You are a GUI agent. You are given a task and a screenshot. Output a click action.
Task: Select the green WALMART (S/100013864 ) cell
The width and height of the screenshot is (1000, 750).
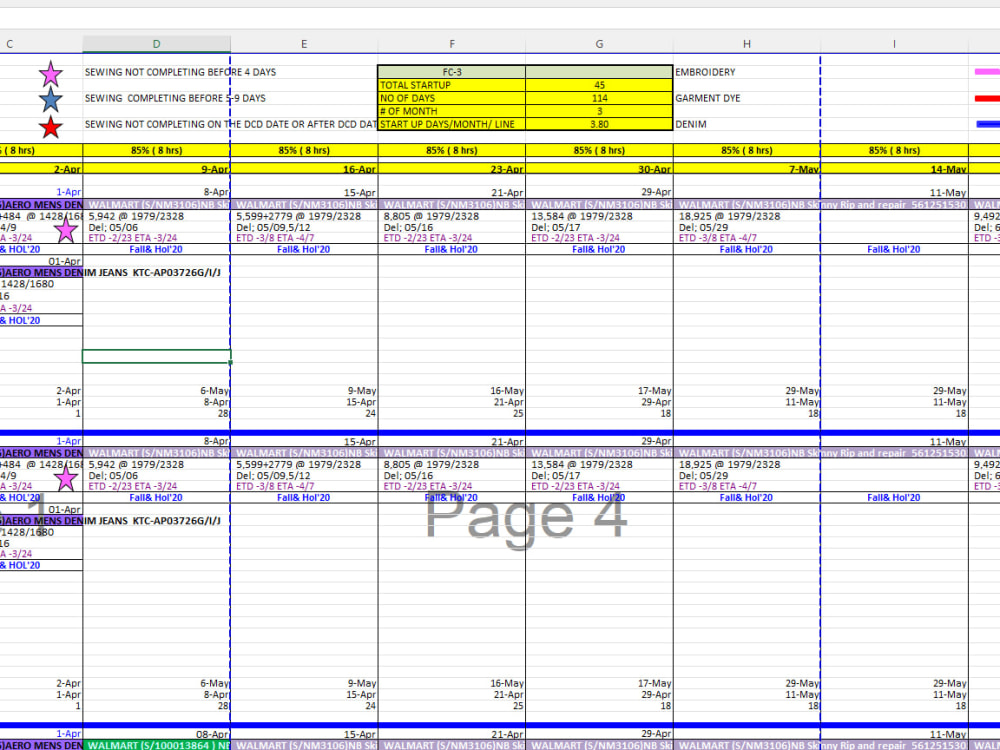point(156,745)
